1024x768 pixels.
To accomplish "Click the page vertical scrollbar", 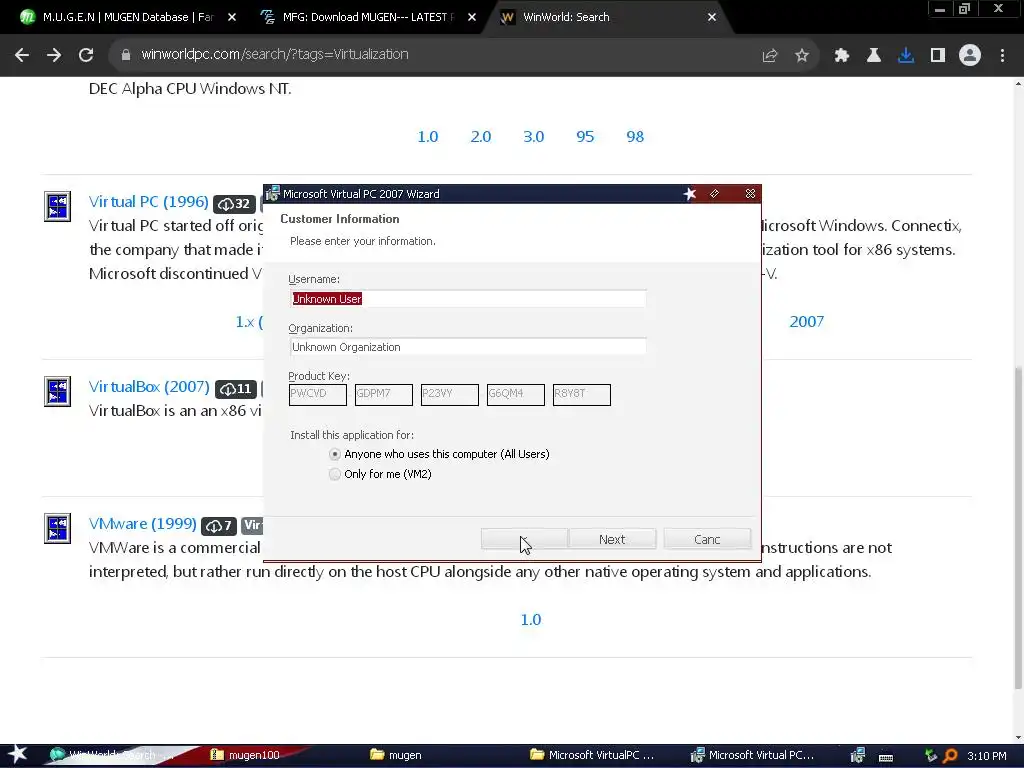I will pyautogui.click(x=1018, y=528).
